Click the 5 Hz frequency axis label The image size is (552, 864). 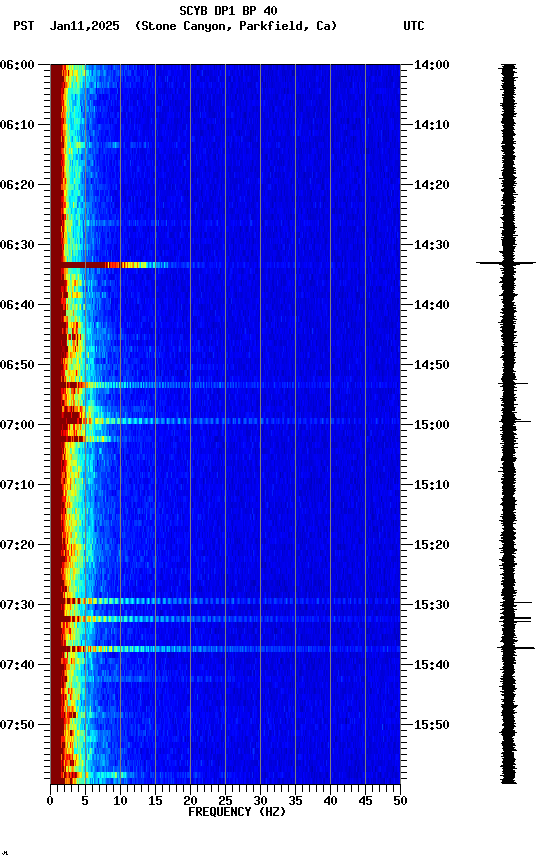tap(85, 801)
